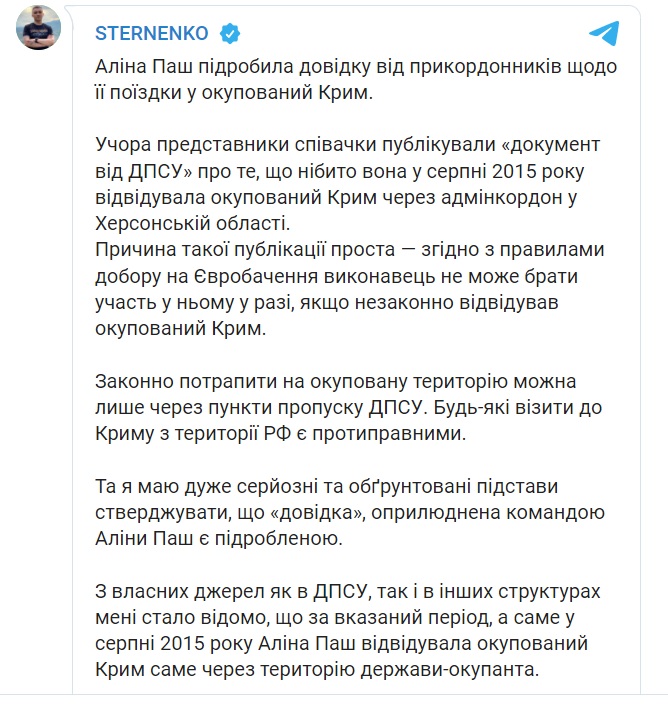Open the Telegram paper-plane logo

coord(604,33)
